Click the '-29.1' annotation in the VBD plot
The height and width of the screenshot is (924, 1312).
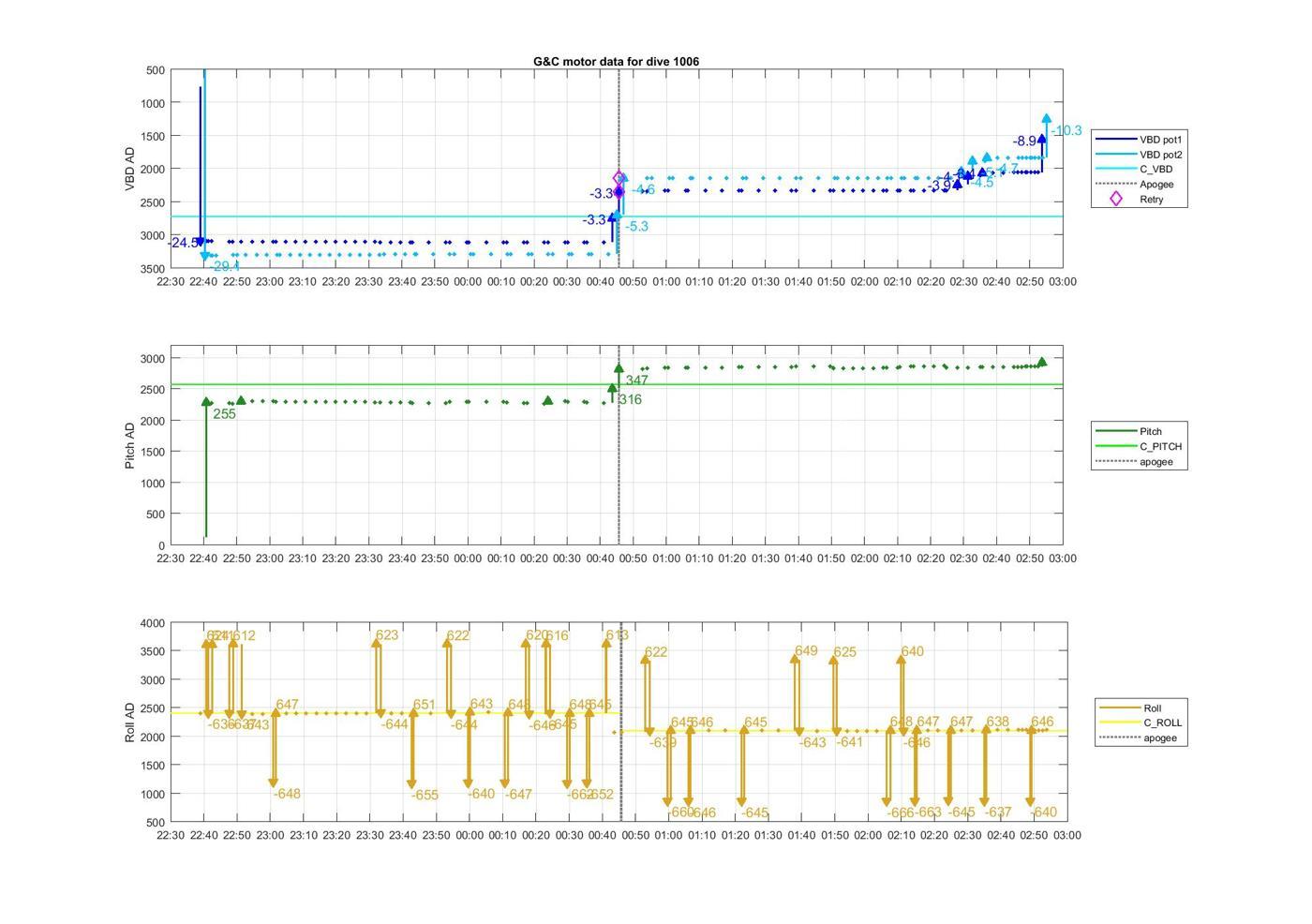point(224,267)
